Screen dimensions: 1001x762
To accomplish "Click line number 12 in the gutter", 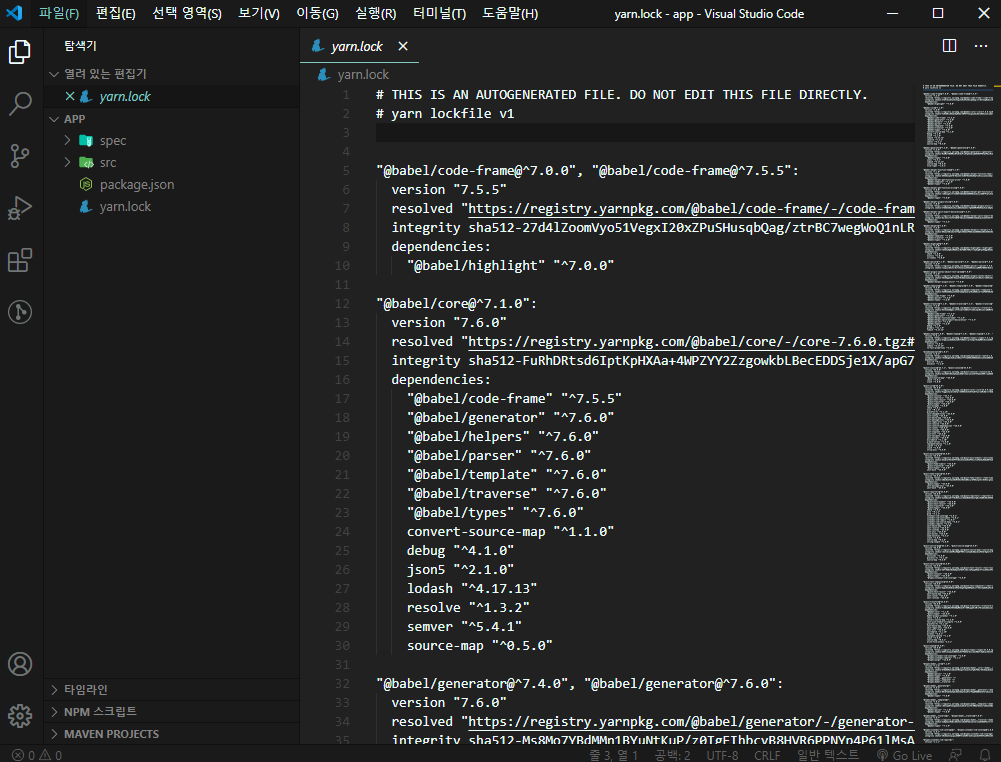I will tap(342, 304).
